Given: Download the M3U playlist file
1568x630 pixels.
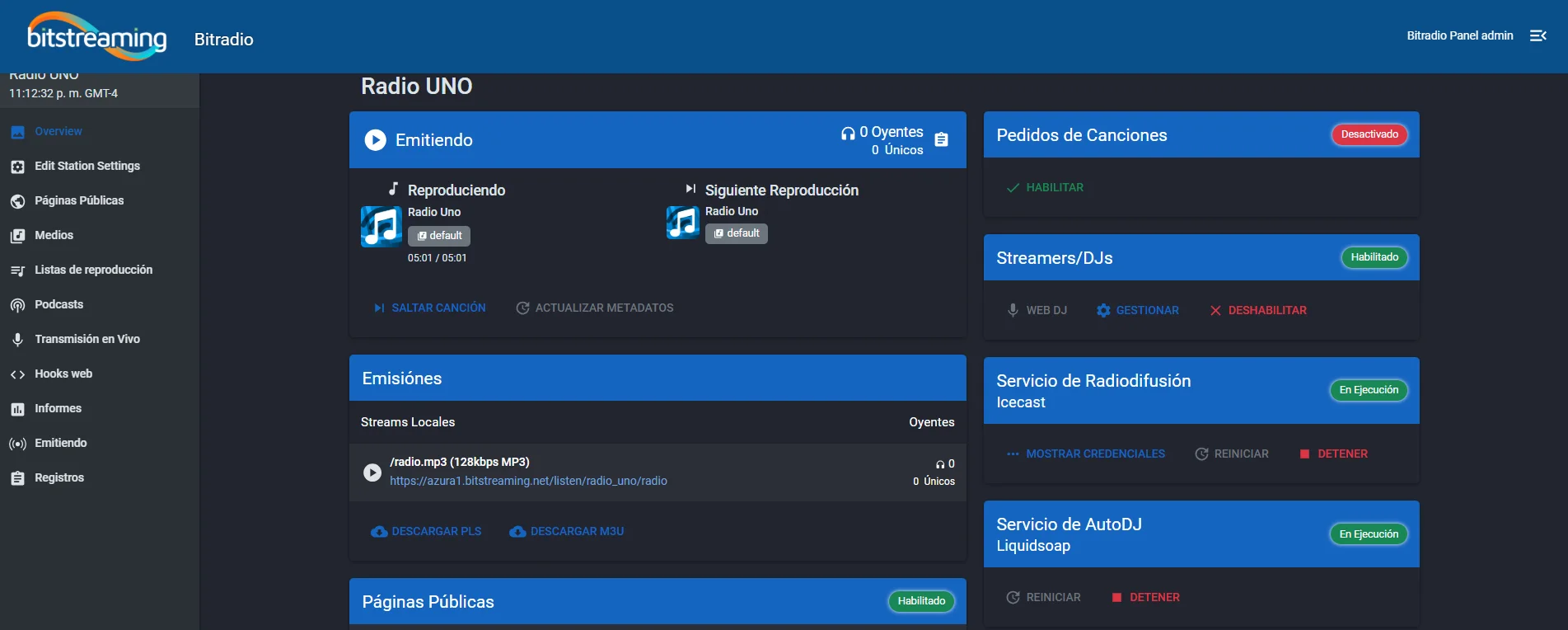Looking at the screenshot, I should pyautogui.click(x=566, y=531).
